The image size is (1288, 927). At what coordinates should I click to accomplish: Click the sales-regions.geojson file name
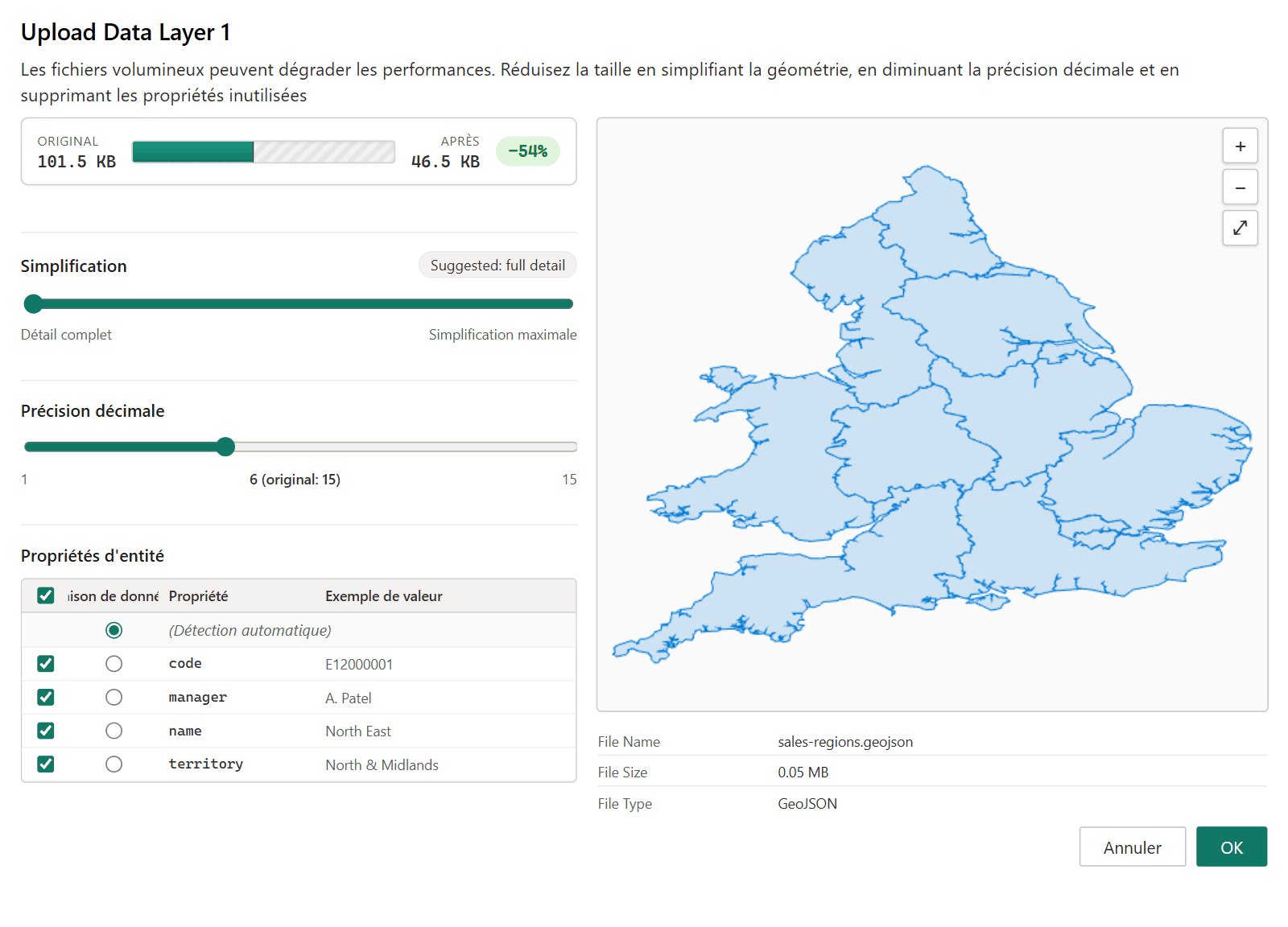coord(845,742)
